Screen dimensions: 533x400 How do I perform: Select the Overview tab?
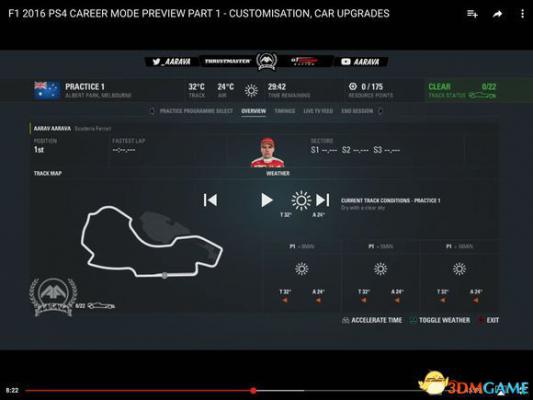coord(254,111)
